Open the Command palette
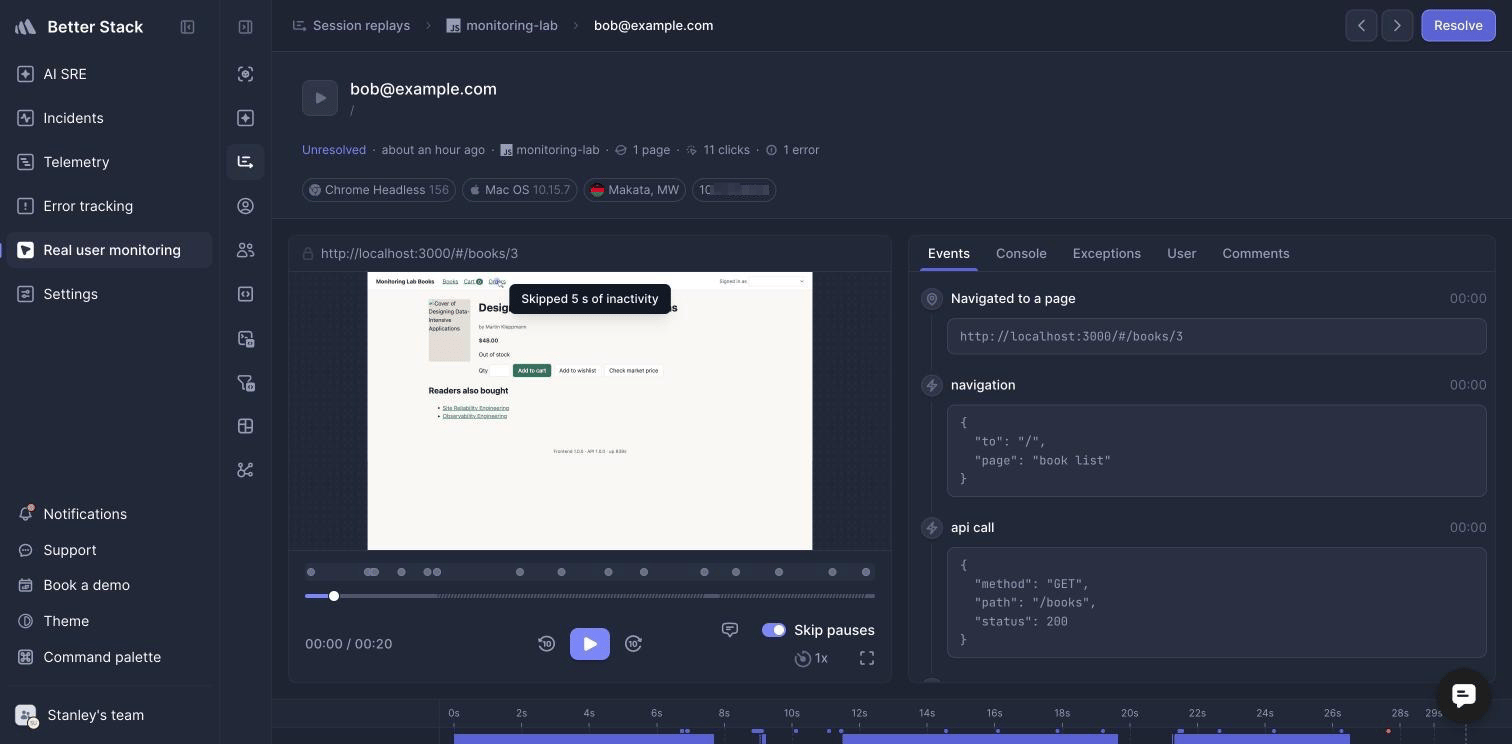Image resolution: width=1512 pixels, height=744 pixels. [109, 657]
